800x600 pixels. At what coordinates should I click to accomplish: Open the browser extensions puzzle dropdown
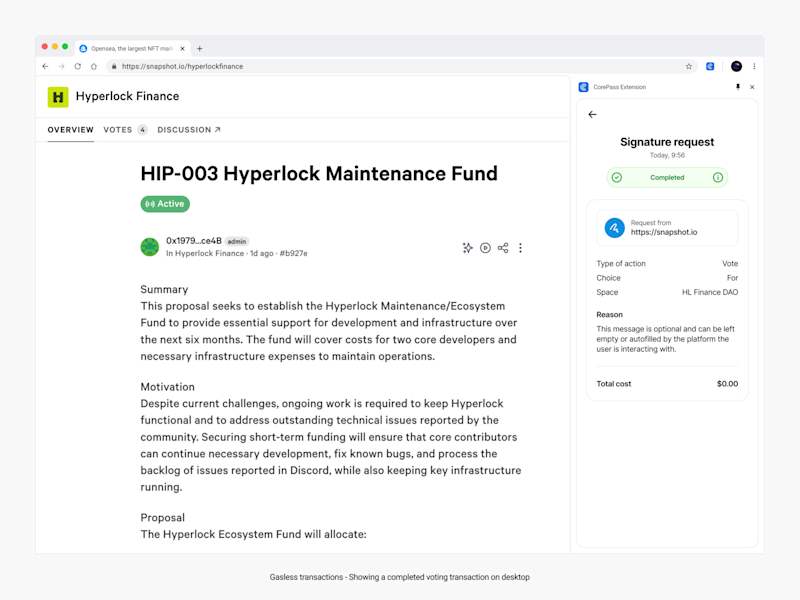pos(709,66)
